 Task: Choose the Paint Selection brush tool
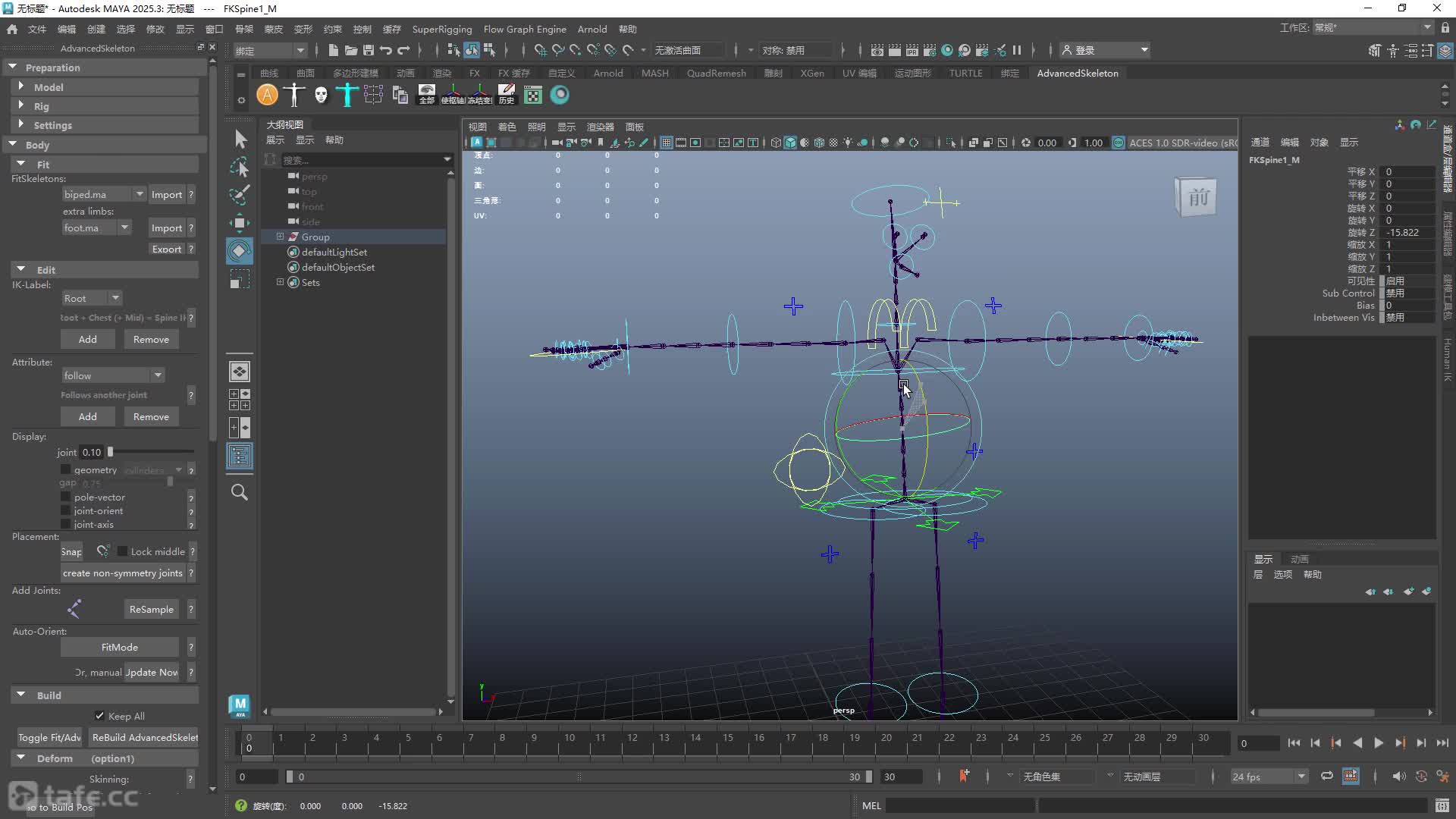pos(240,195)
